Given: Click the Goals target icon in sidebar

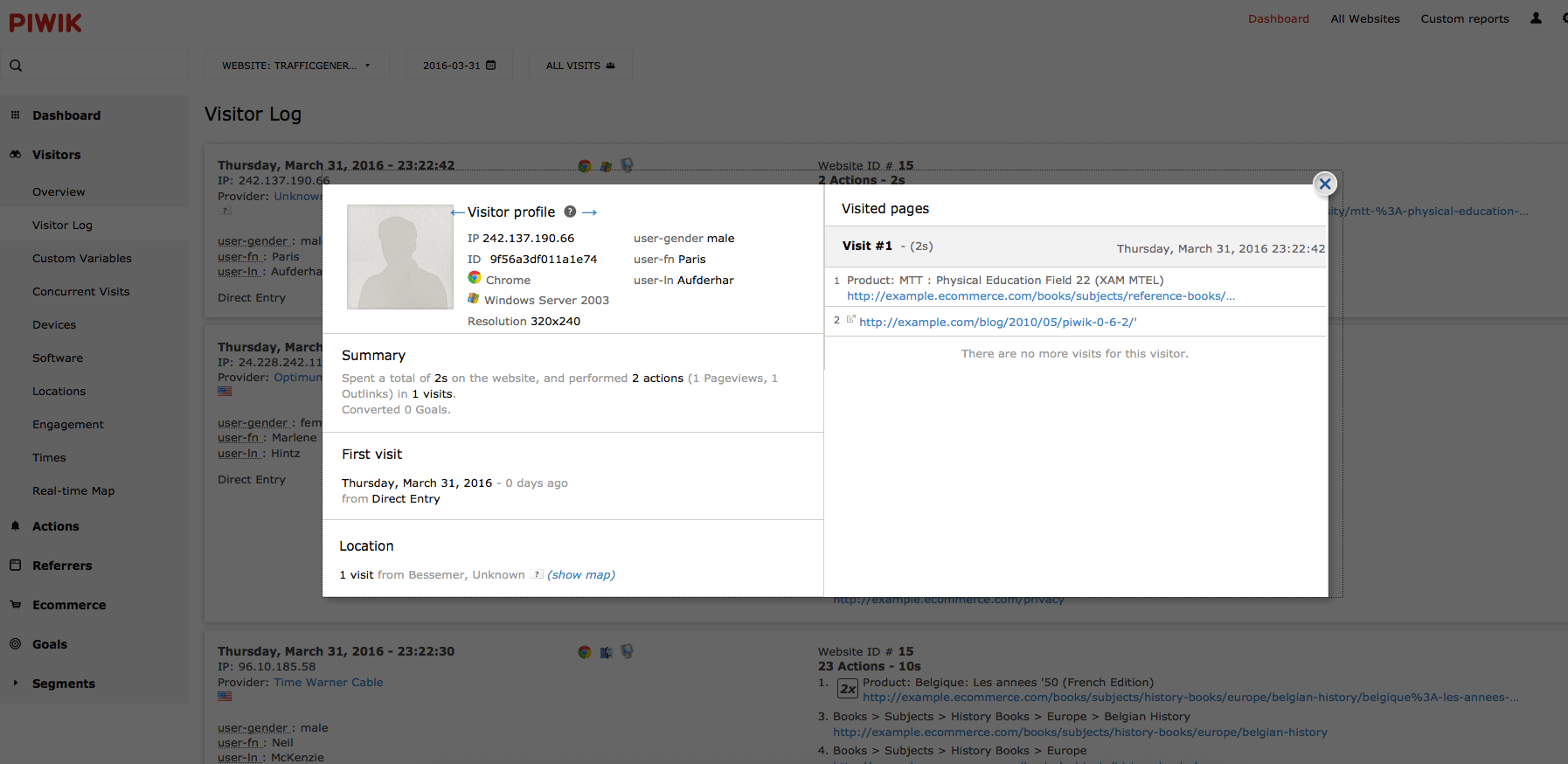Looking at the screenshot, I should pos(15,643).
